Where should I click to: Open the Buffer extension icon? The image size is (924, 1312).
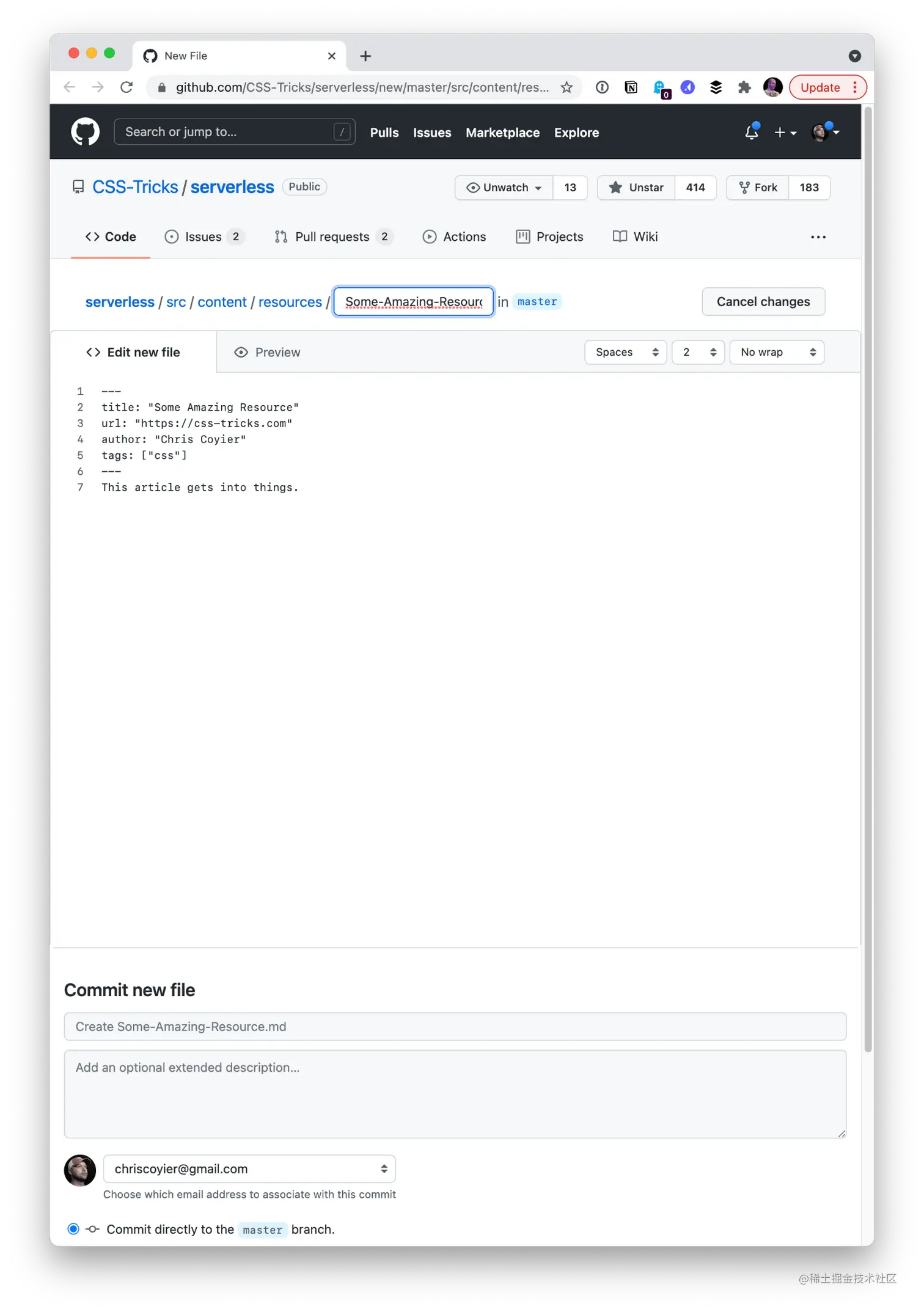716,87
